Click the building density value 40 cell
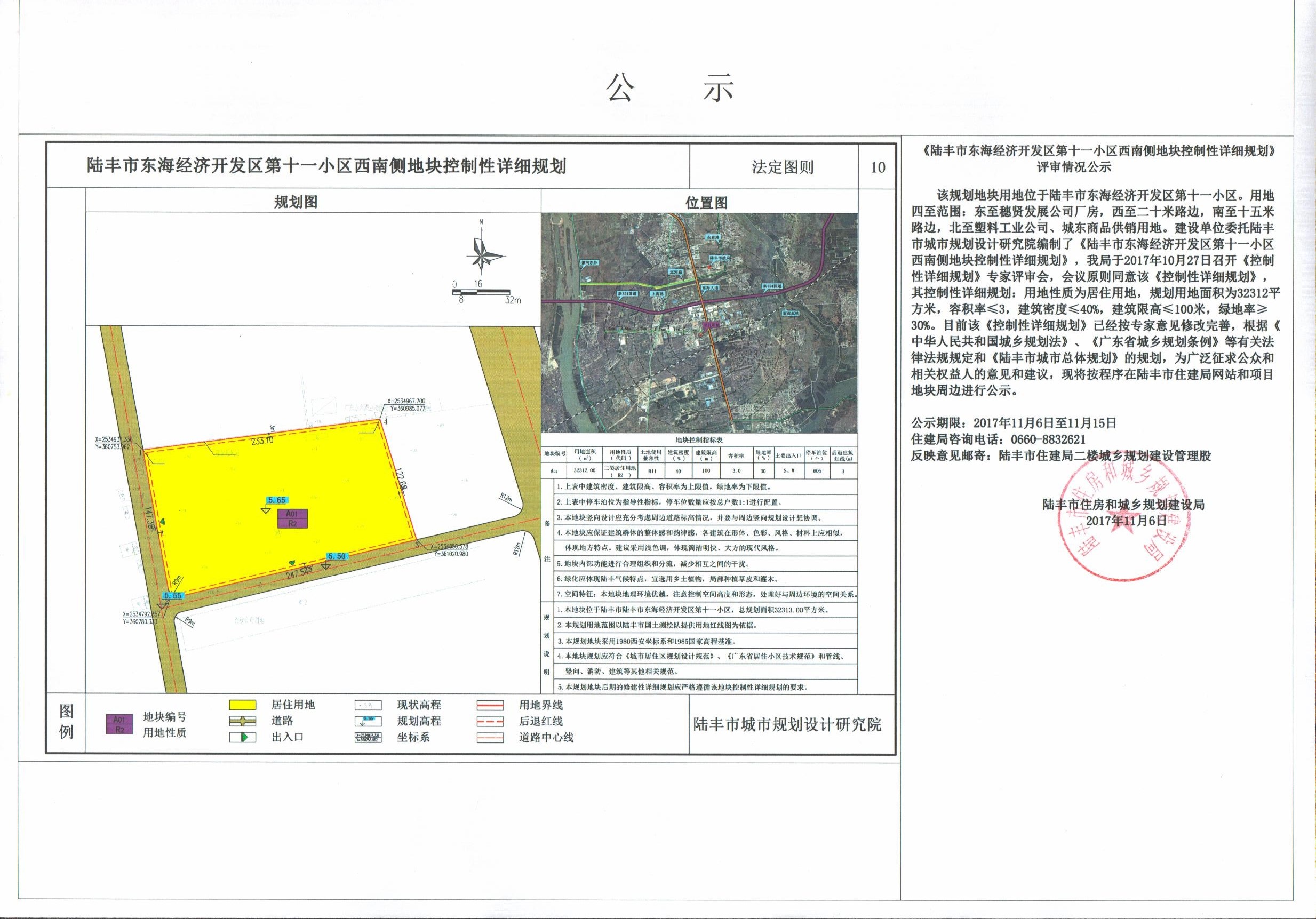 pos(679,471)
